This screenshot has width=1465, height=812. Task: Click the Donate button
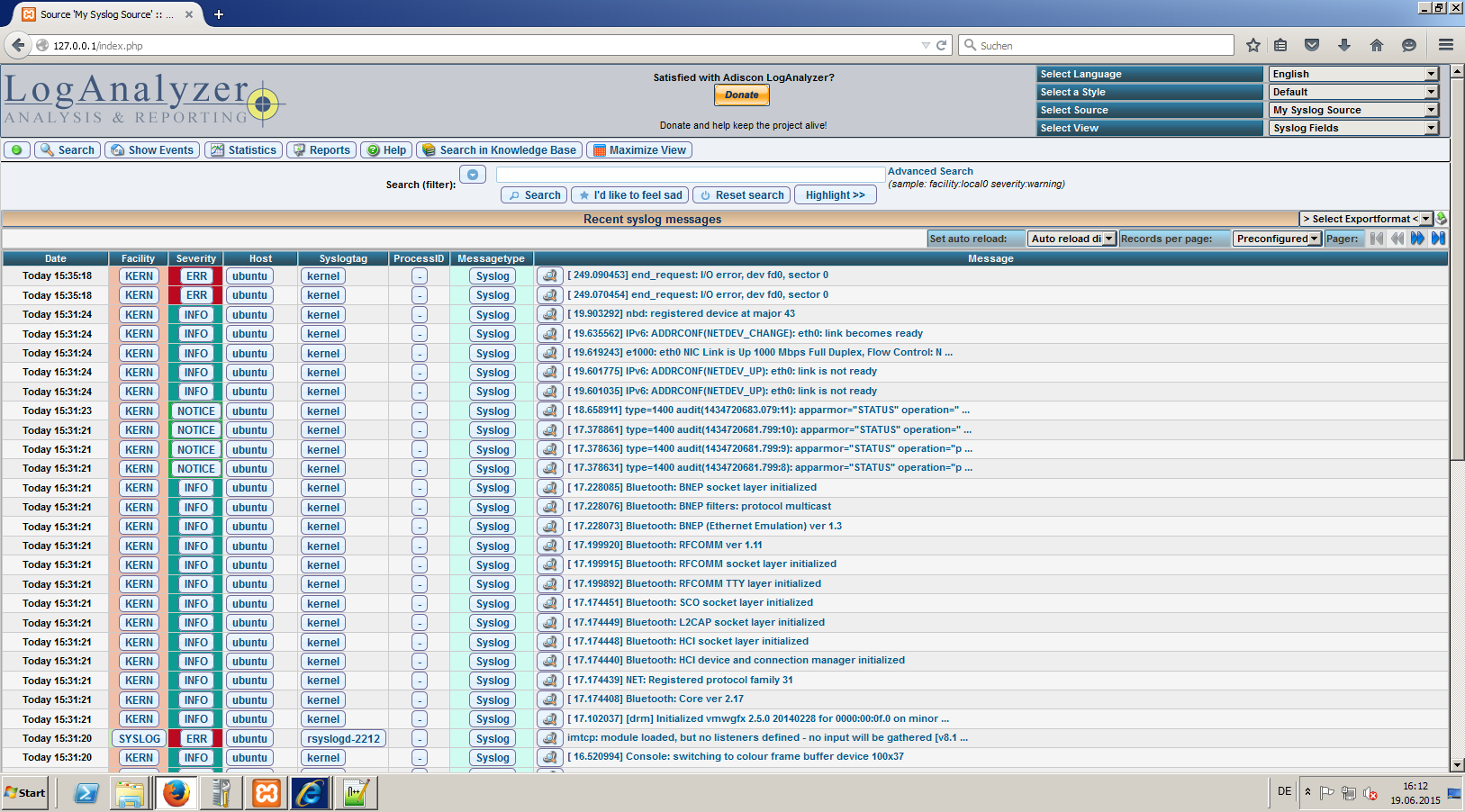(x=741, y=95)
